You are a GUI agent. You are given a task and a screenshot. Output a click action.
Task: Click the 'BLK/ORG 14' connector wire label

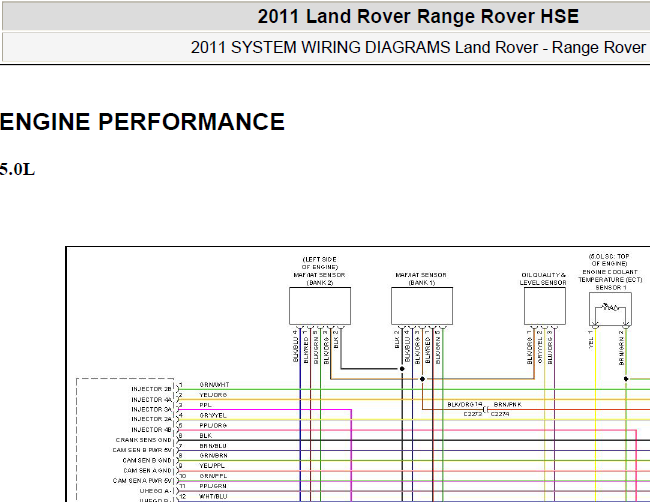pos(465,404)
